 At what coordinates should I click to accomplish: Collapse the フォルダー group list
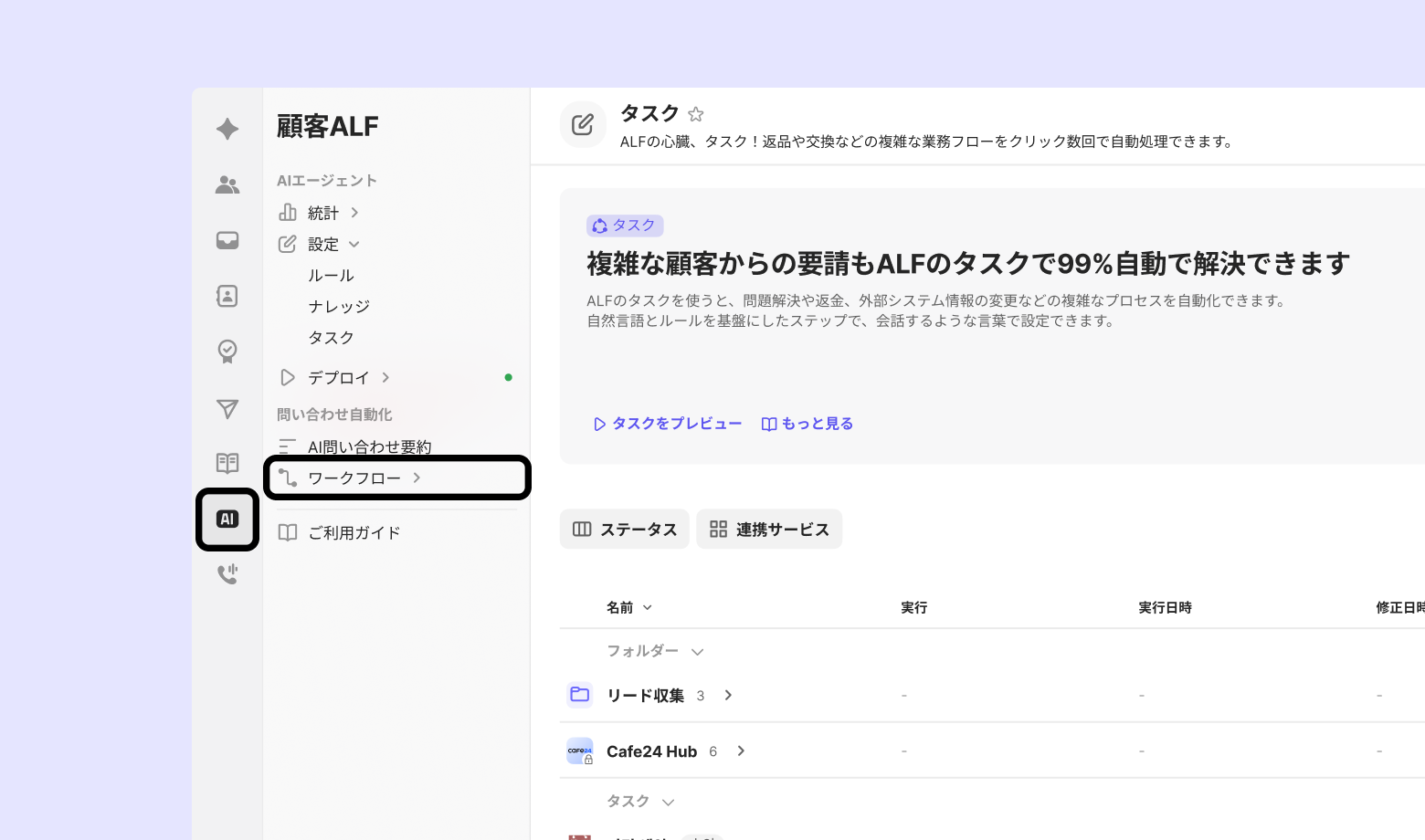click(x=697, y=652)
